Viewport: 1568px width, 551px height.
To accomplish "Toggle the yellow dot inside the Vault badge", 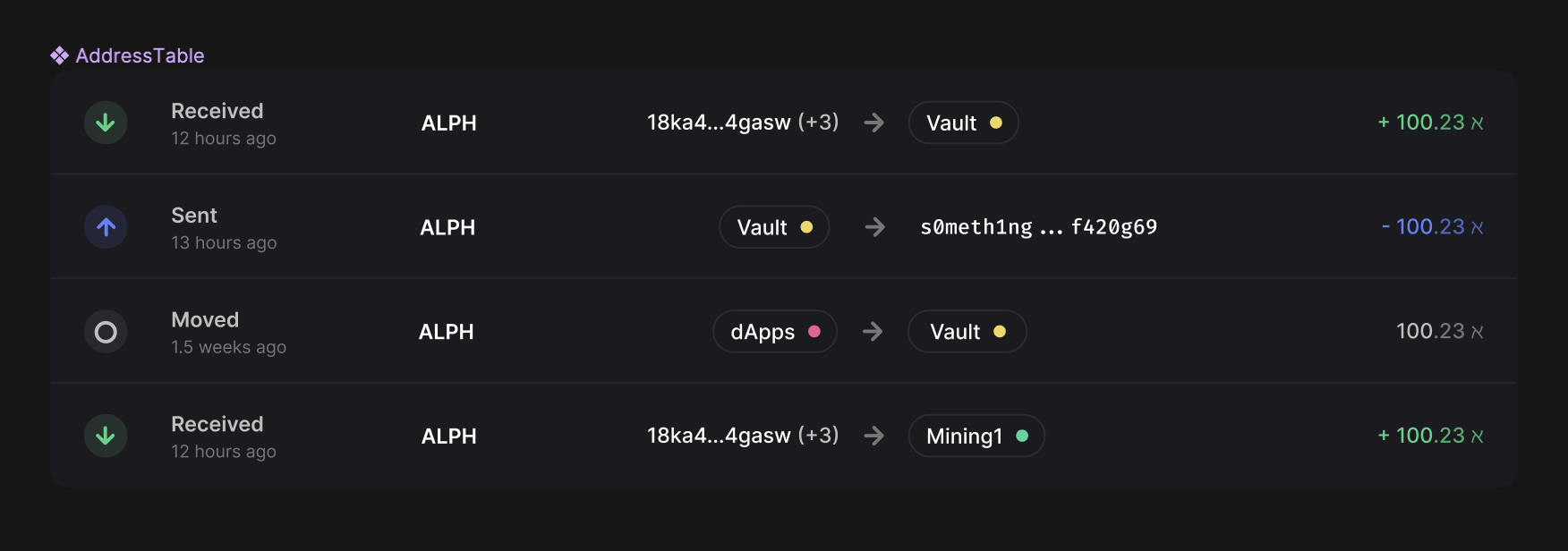I will coord(996,123).
